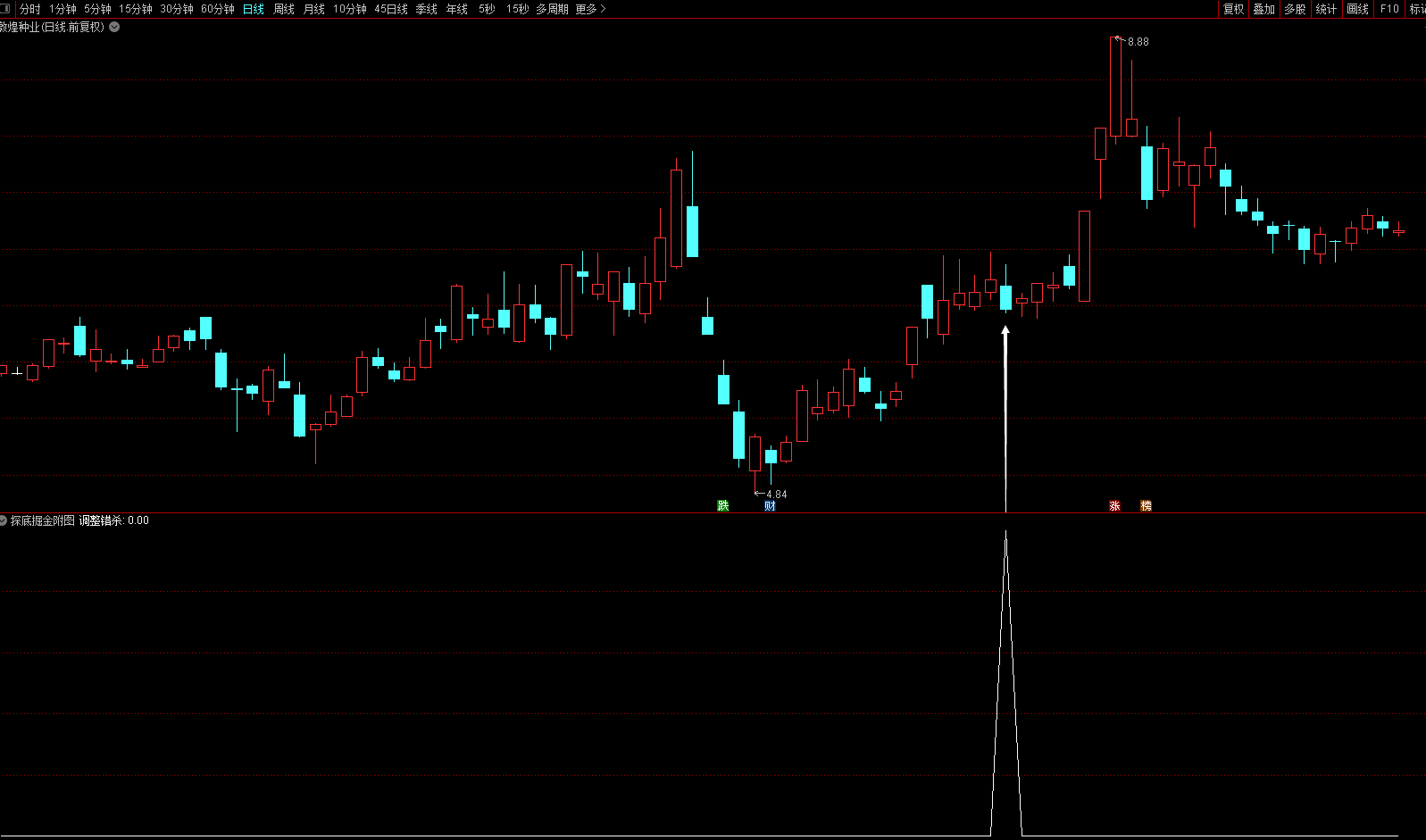
Task: Select the 60分钟 period tab
Action: tap(218, 9)
